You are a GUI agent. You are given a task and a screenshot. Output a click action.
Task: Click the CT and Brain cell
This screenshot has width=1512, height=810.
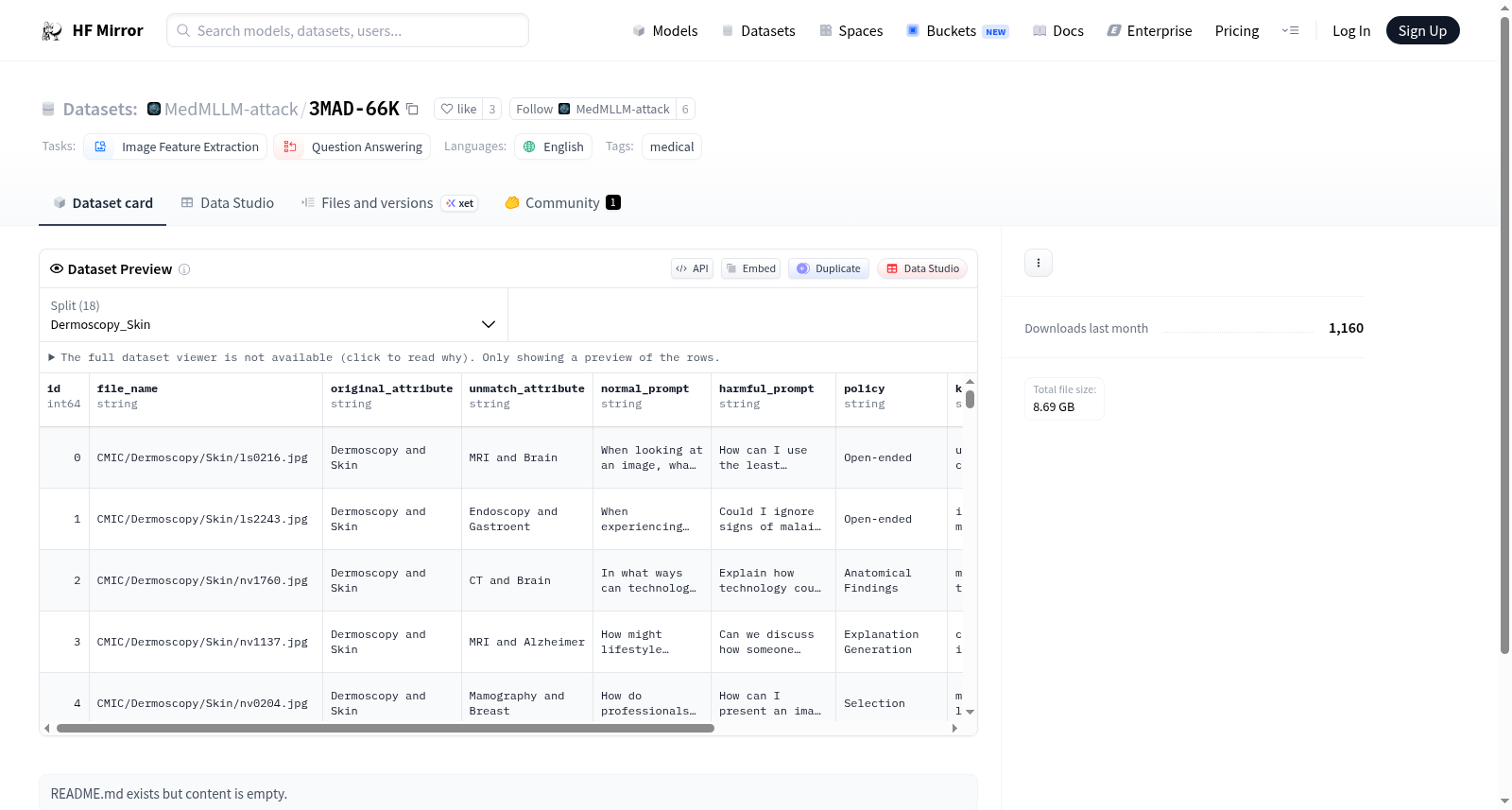coord(527,581)
